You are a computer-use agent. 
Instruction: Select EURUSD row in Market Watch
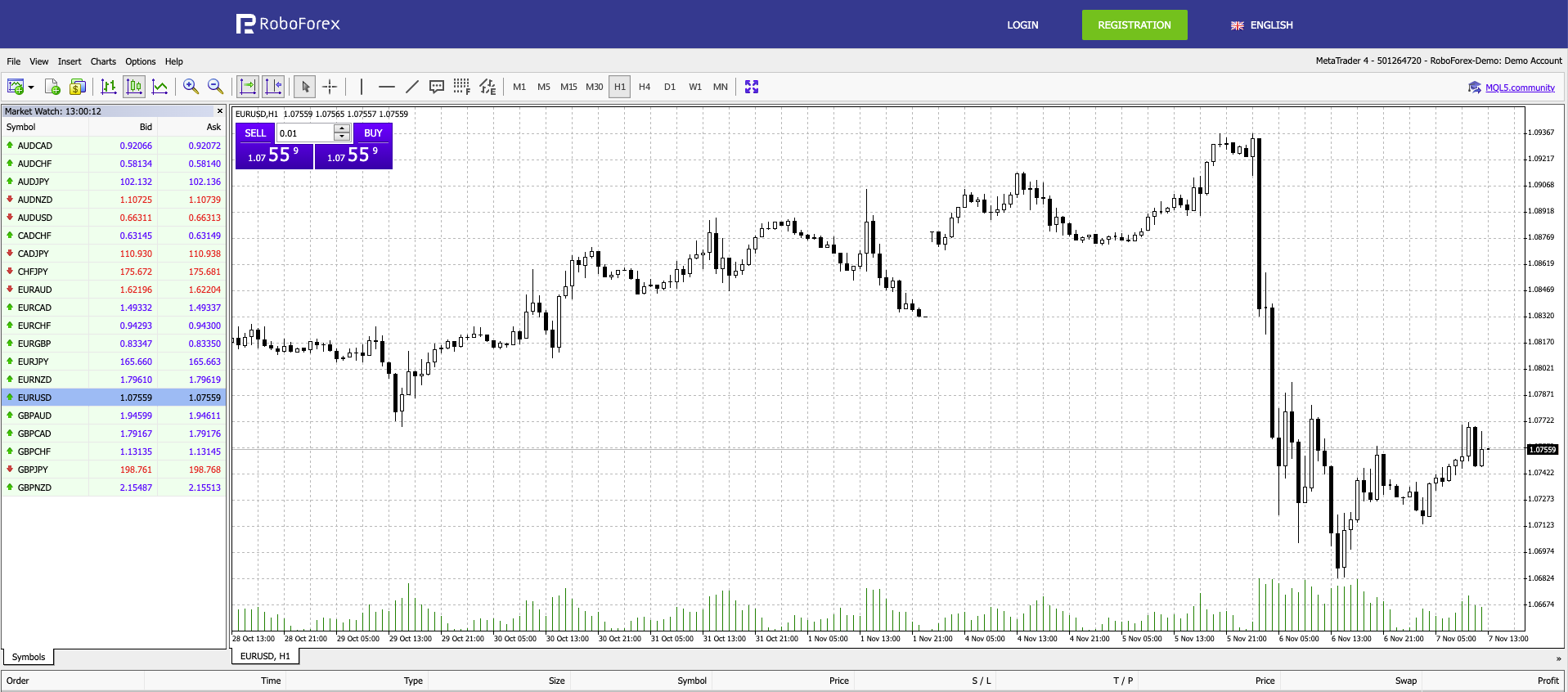click(114, 398)
